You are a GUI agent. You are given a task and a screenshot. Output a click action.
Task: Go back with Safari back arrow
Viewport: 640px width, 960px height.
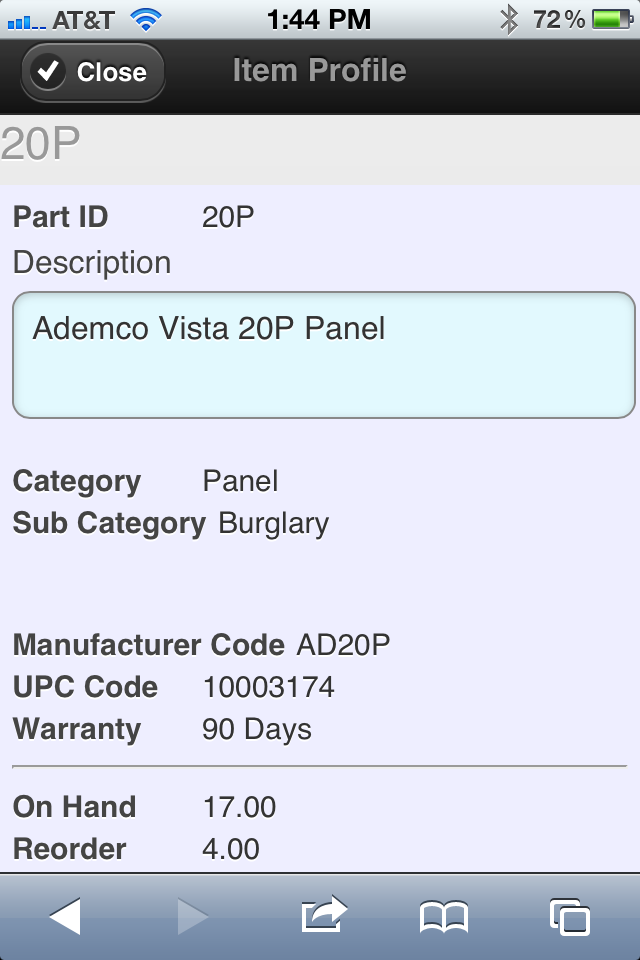(65, 917)
